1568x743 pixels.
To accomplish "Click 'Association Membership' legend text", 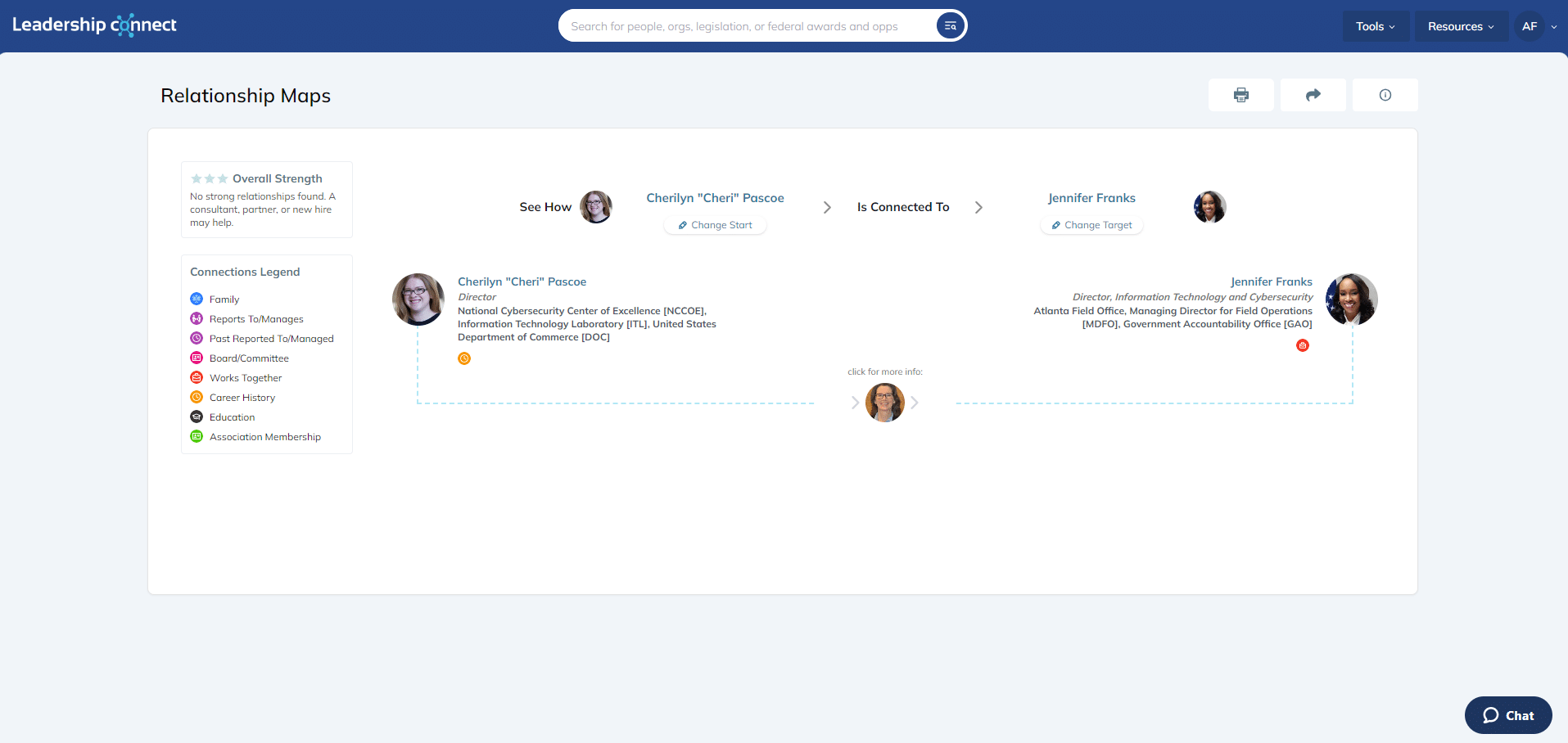I will [265, 437].
